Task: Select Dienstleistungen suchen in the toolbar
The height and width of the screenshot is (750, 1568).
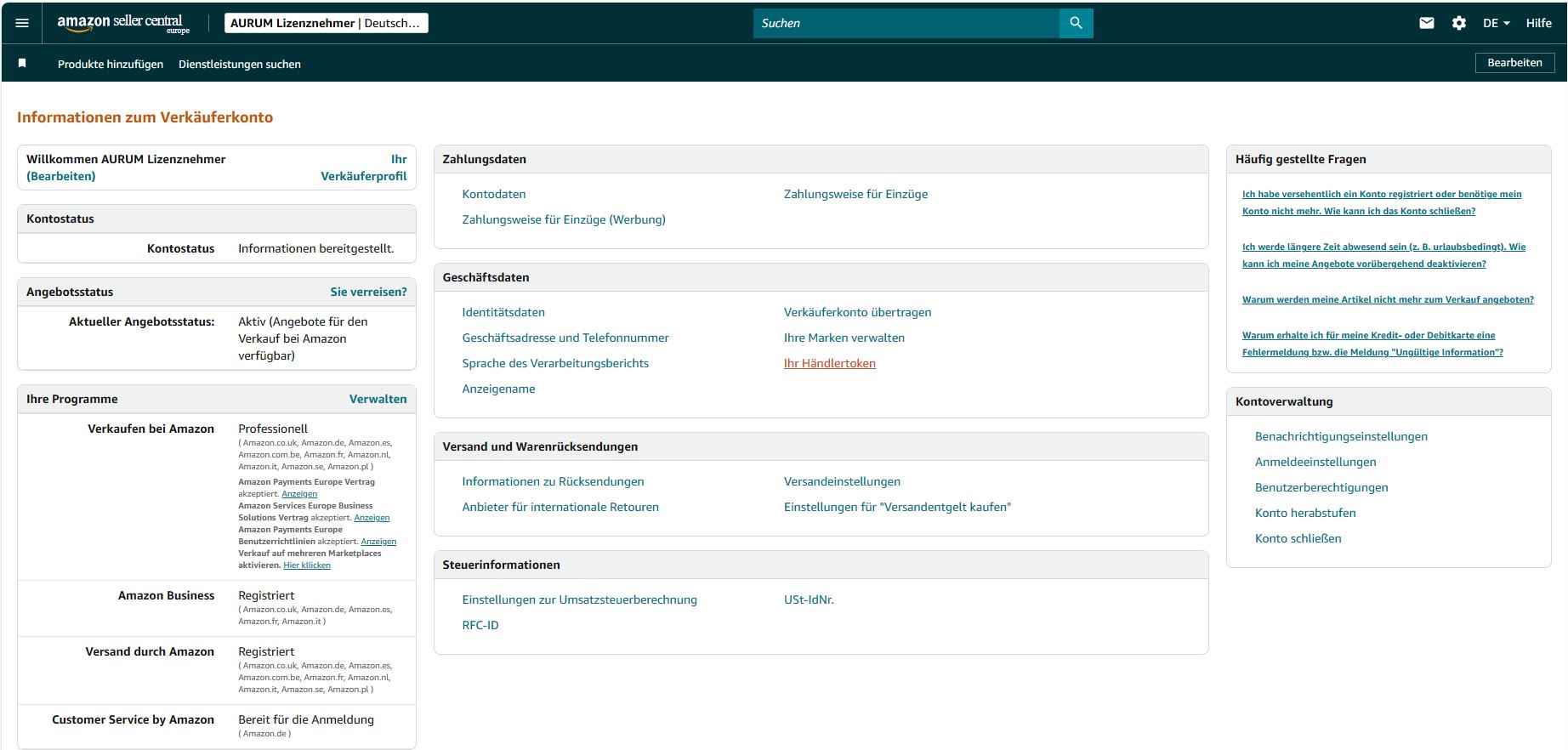Action: coord(240,64)
